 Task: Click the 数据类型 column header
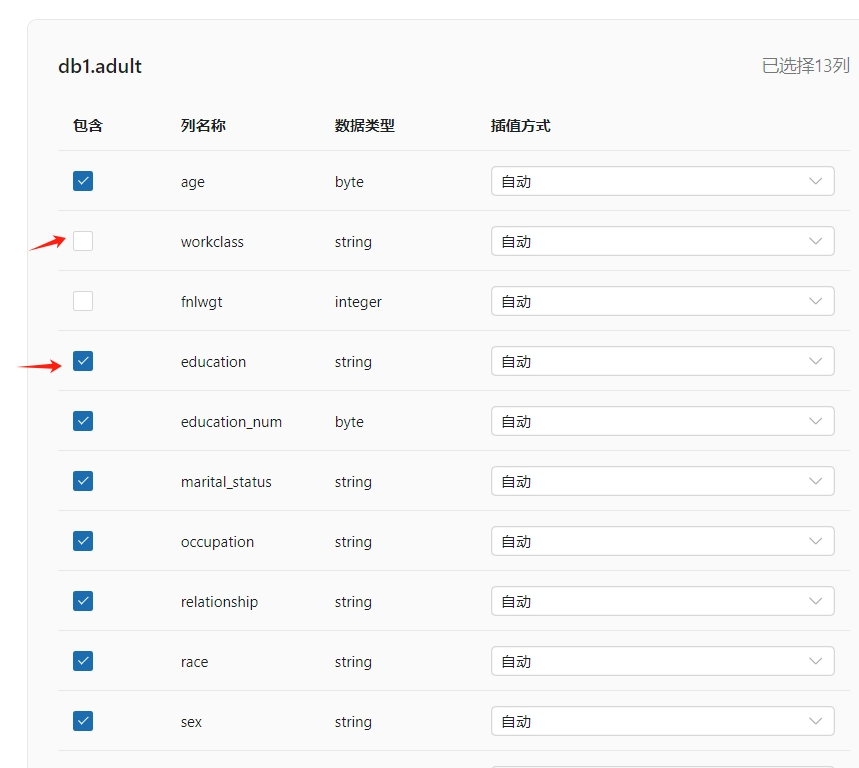[365, 125]
